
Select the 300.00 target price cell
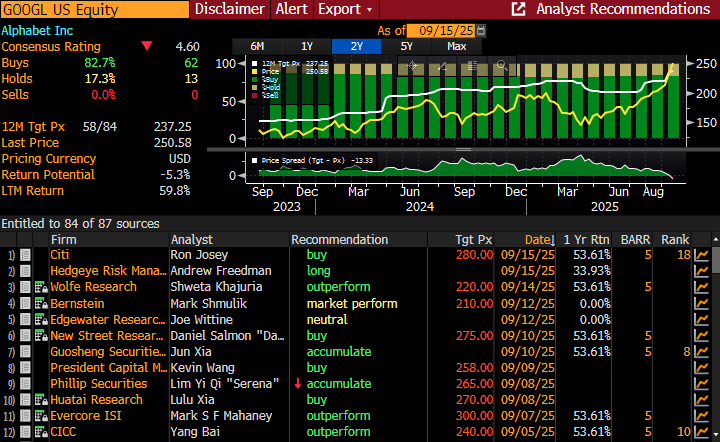click(474, 416)
